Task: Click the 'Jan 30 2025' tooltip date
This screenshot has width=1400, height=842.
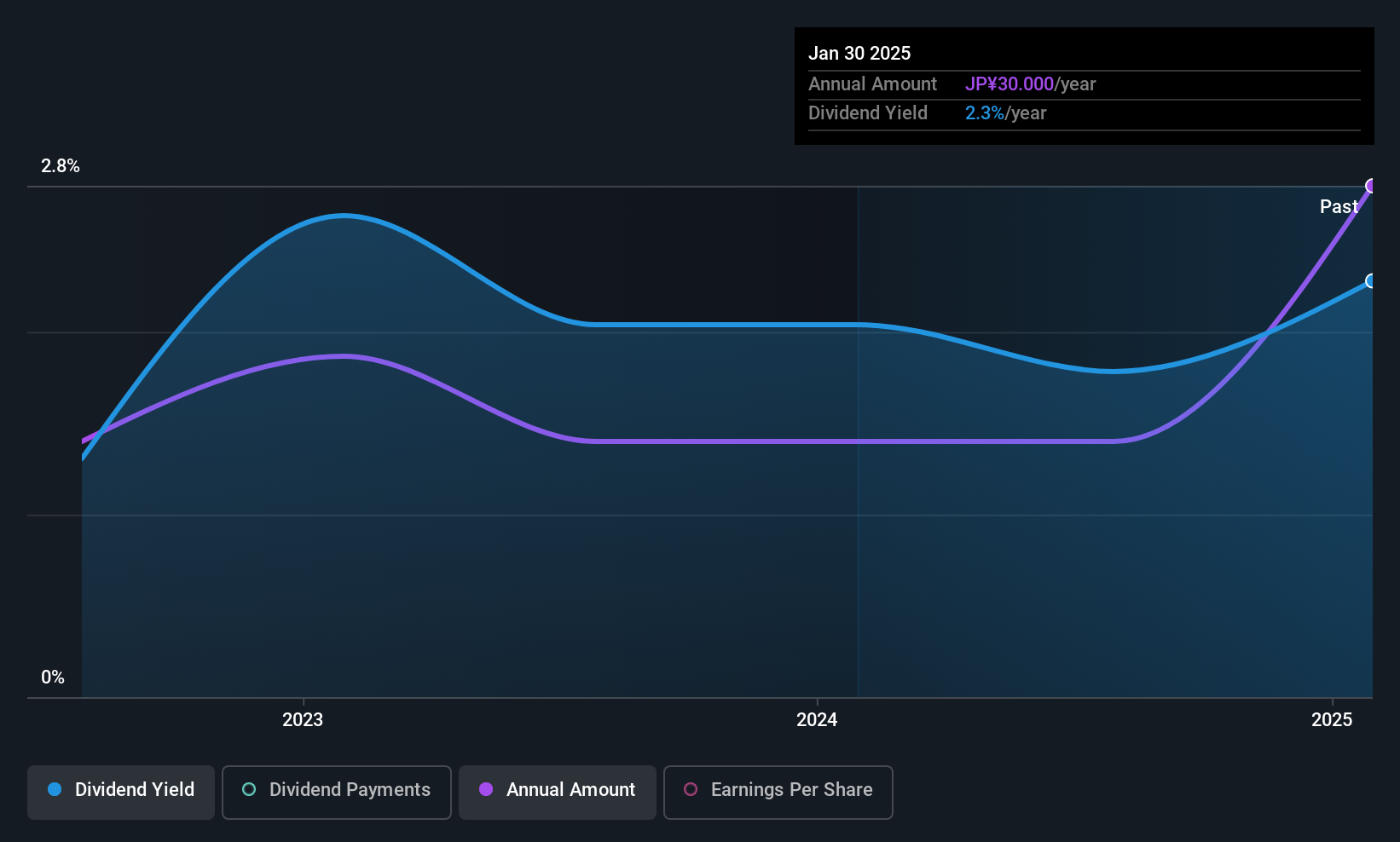Action: tap(859, 53)
